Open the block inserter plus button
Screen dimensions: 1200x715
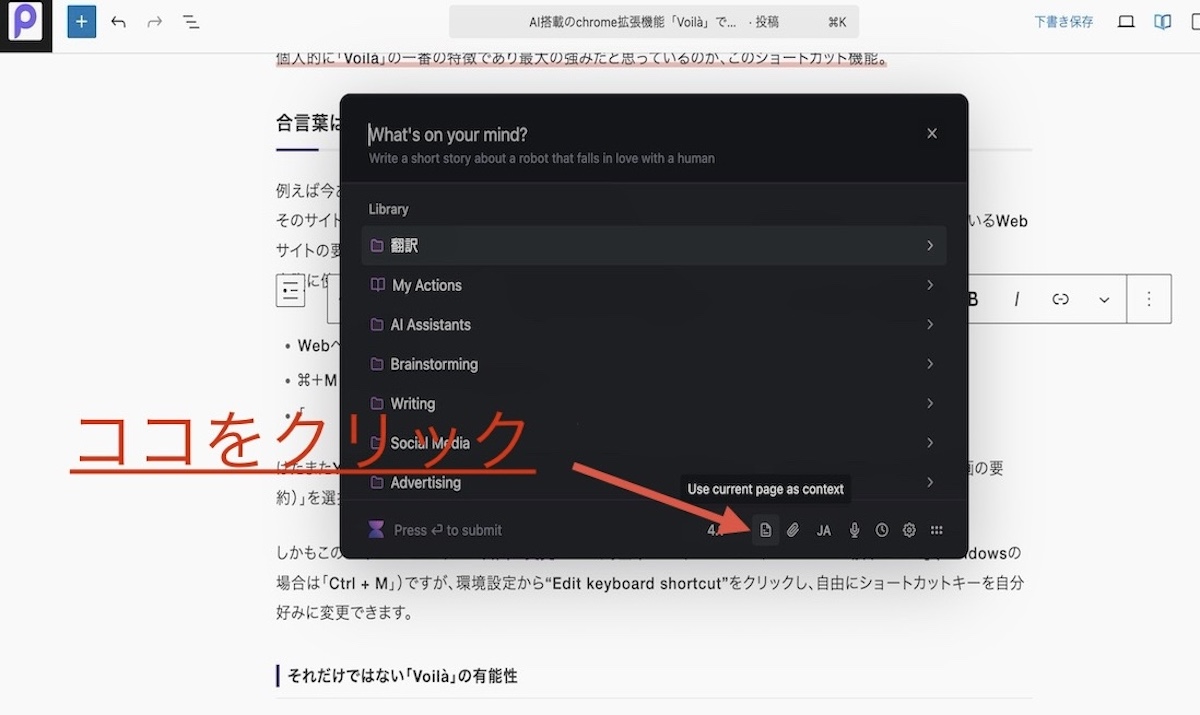coord(82,21)
